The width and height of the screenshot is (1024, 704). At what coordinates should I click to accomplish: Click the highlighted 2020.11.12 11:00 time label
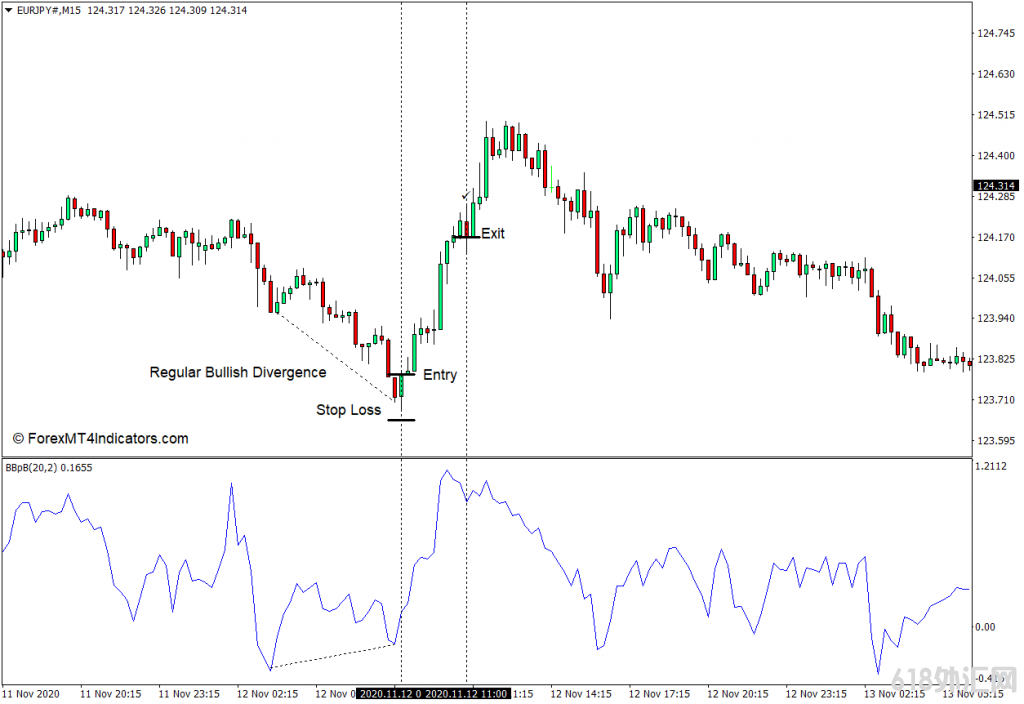click(469, 693)
